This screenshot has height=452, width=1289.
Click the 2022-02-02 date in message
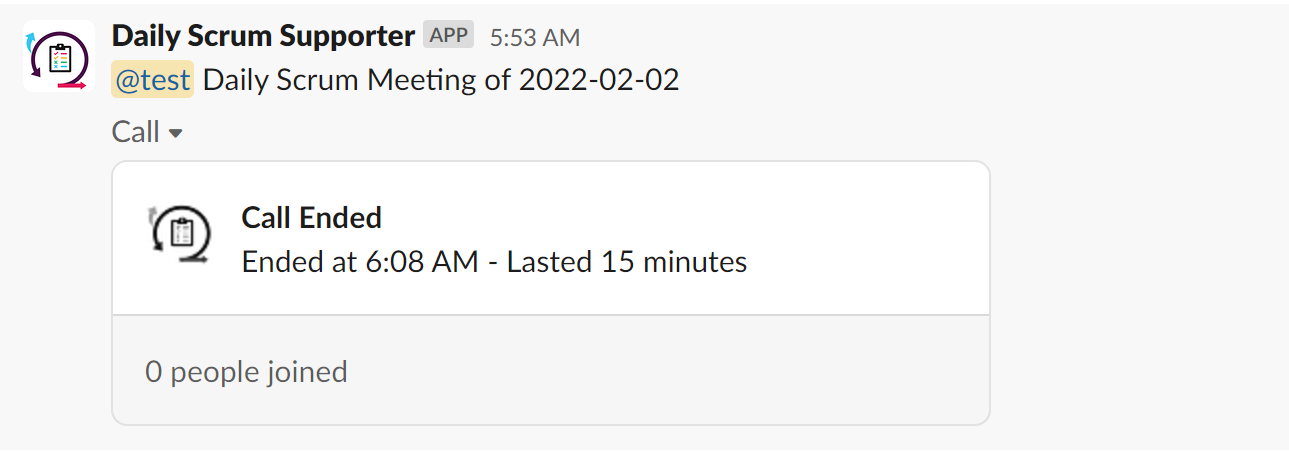tap(598, 81)
